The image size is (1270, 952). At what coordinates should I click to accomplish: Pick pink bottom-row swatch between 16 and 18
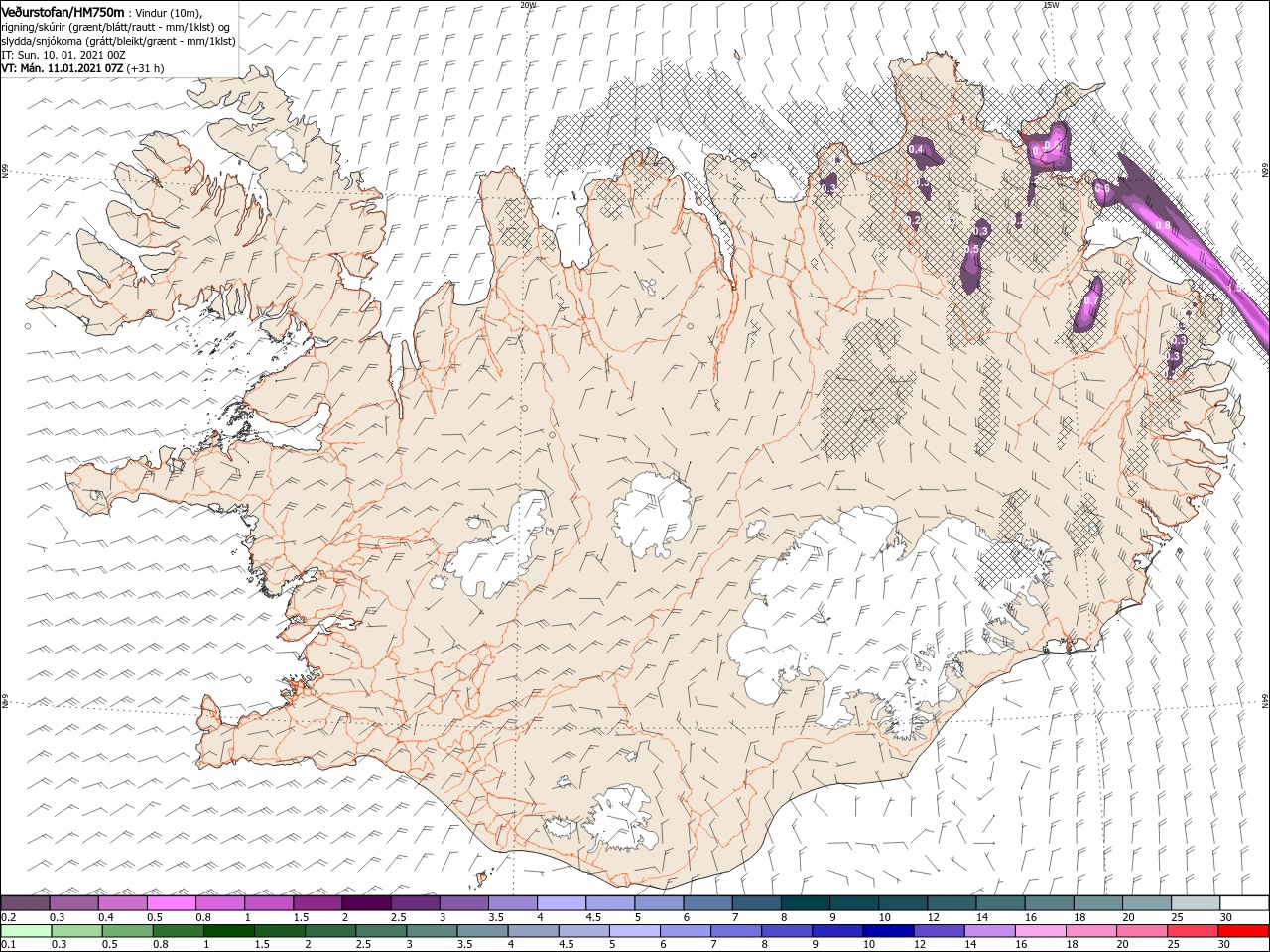(1039, 931)
